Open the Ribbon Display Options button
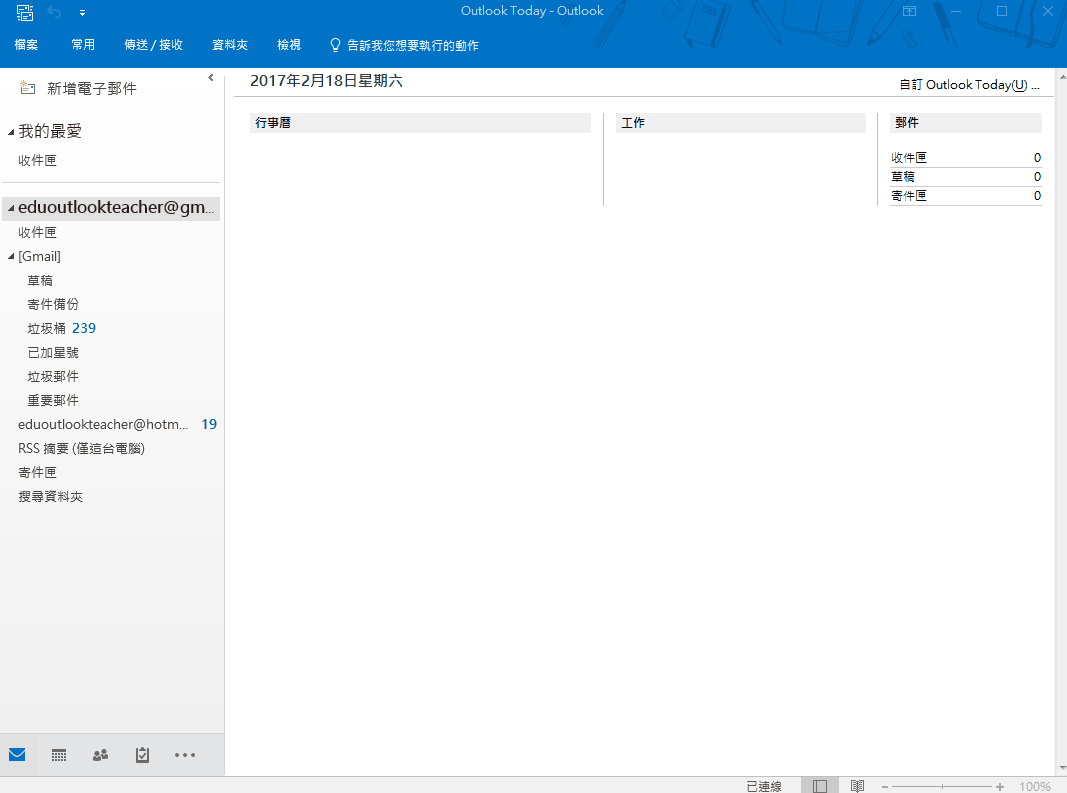This screenshot has height=793, width=1067. coord(909,12)
